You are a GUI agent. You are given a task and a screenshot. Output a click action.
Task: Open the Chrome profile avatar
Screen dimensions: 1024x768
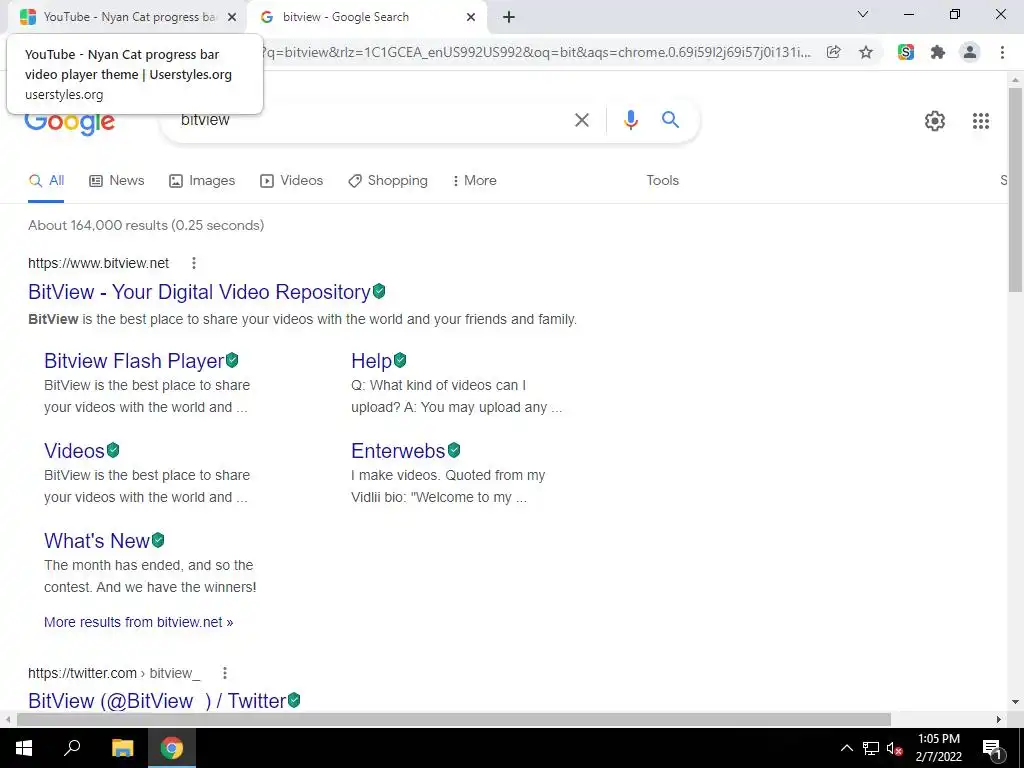click(x=970, y=52)
